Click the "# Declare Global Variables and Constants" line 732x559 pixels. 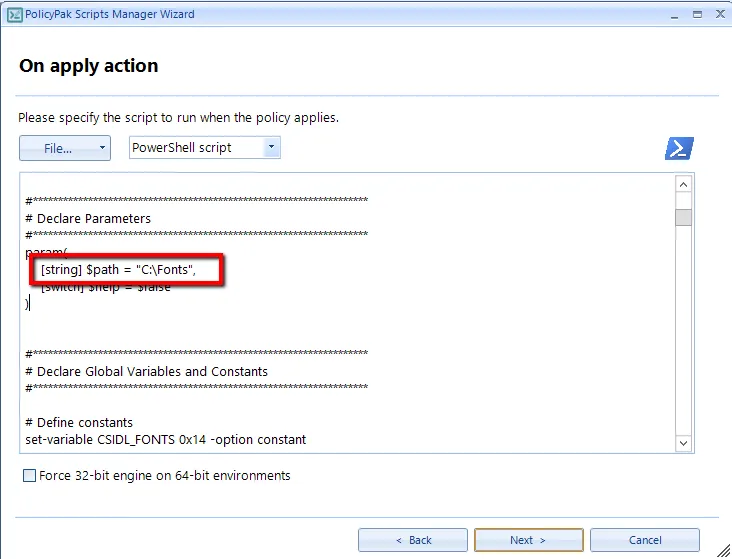coord(146,371)
